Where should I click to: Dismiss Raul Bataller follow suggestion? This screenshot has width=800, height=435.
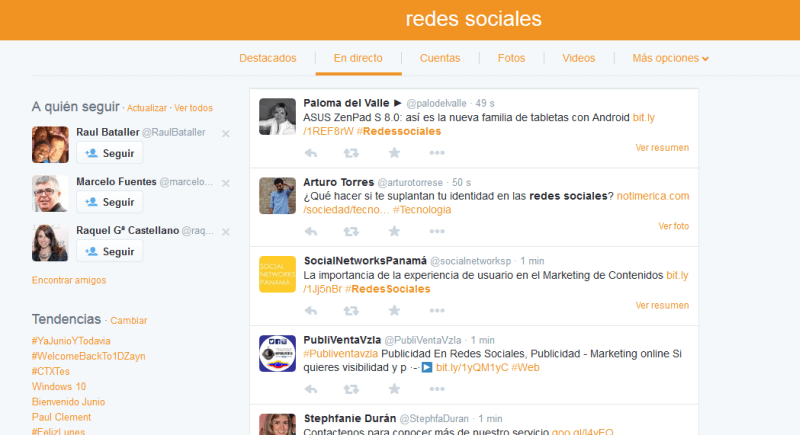point(226,134)
